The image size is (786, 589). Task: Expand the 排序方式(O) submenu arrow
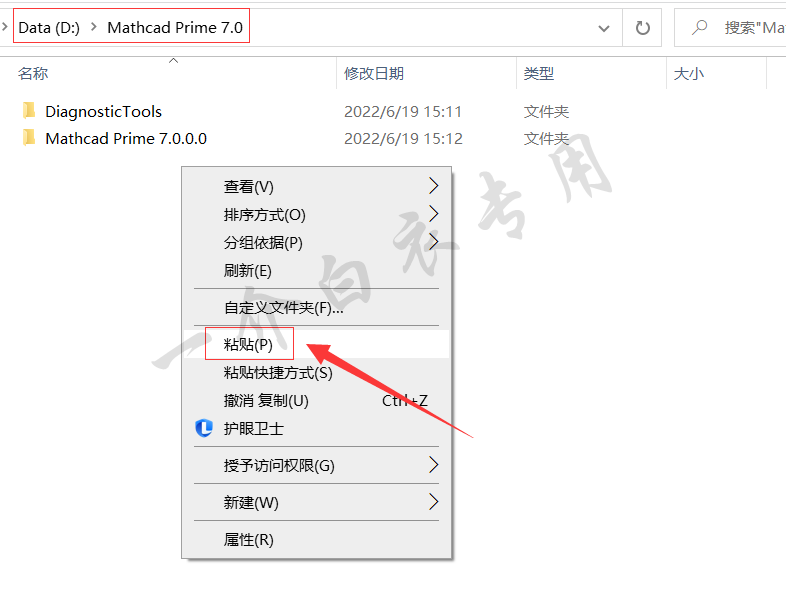434,214
